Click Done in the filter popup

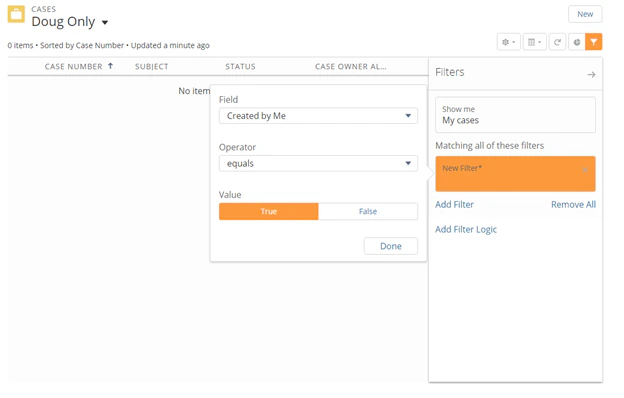click(390, 246)
